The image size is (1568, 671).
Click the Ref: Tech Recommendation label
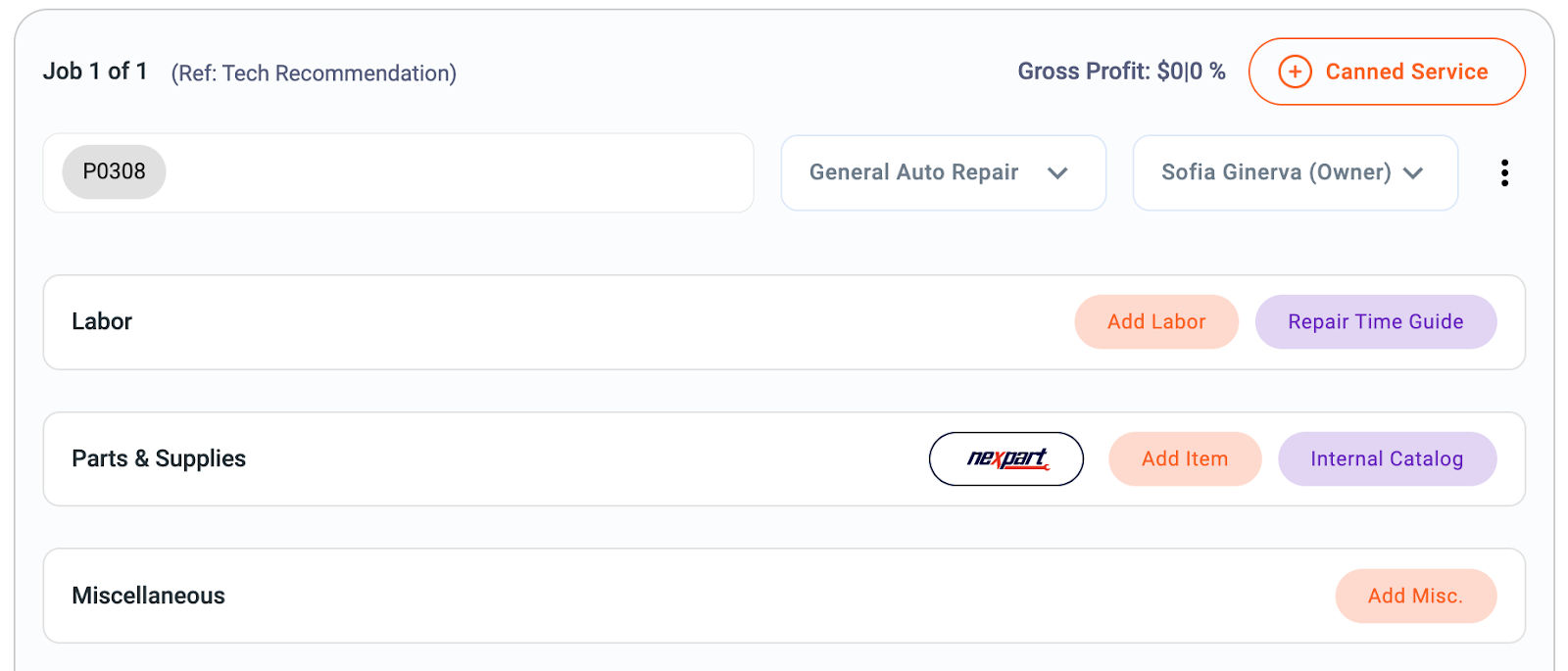[x=314, y=73]
